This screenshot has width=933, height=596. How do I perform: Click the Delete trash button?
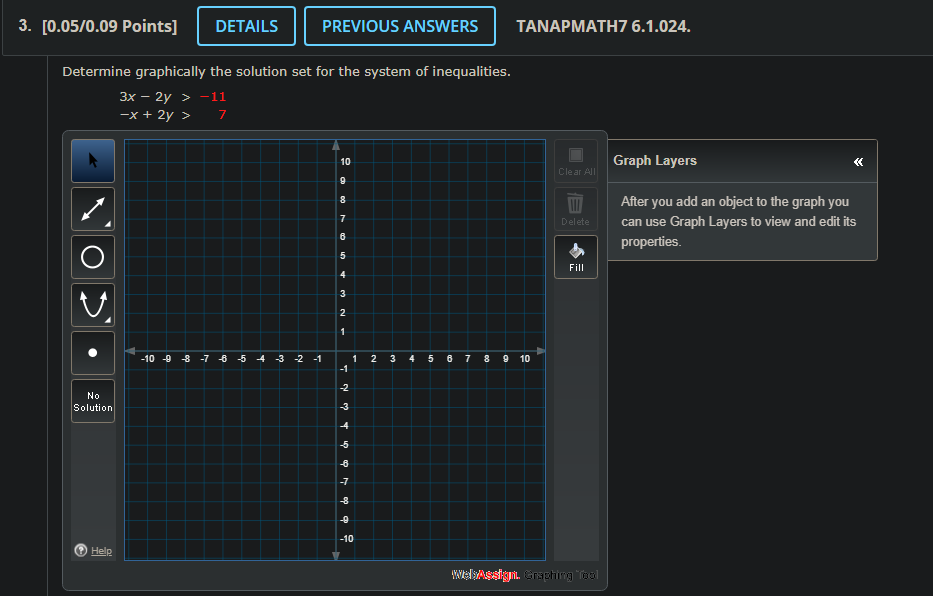[x=576, y=209]
